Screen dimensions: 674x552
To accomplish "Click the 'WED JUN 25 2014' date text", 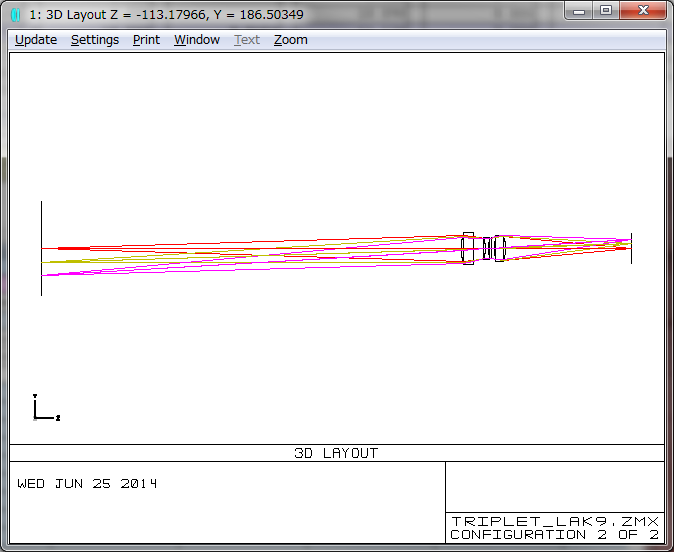I will click(x=87, y=484).
